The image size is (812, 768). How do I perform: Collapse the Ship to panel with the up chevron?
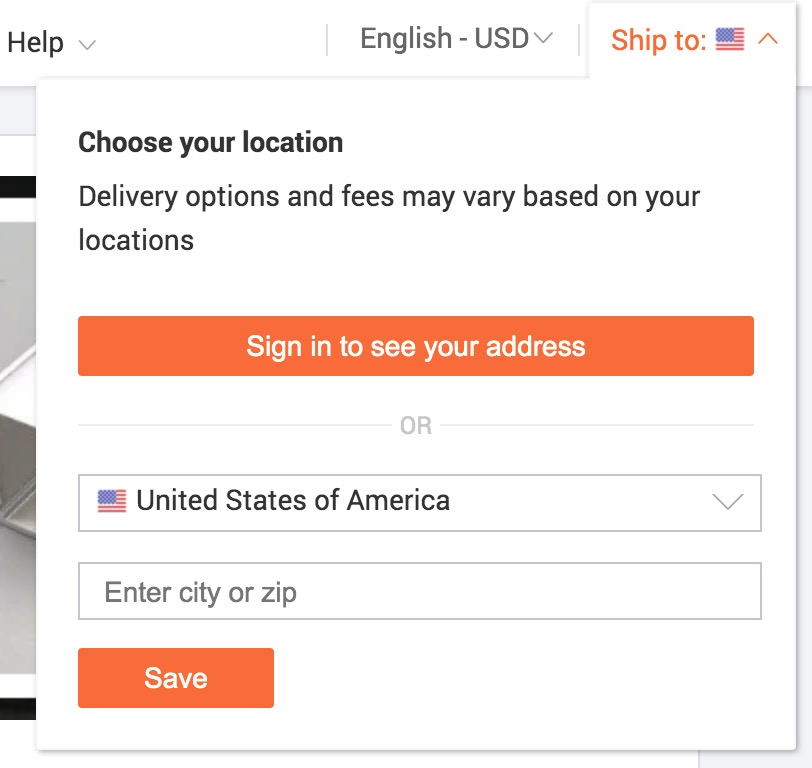(x=768, y=40)
